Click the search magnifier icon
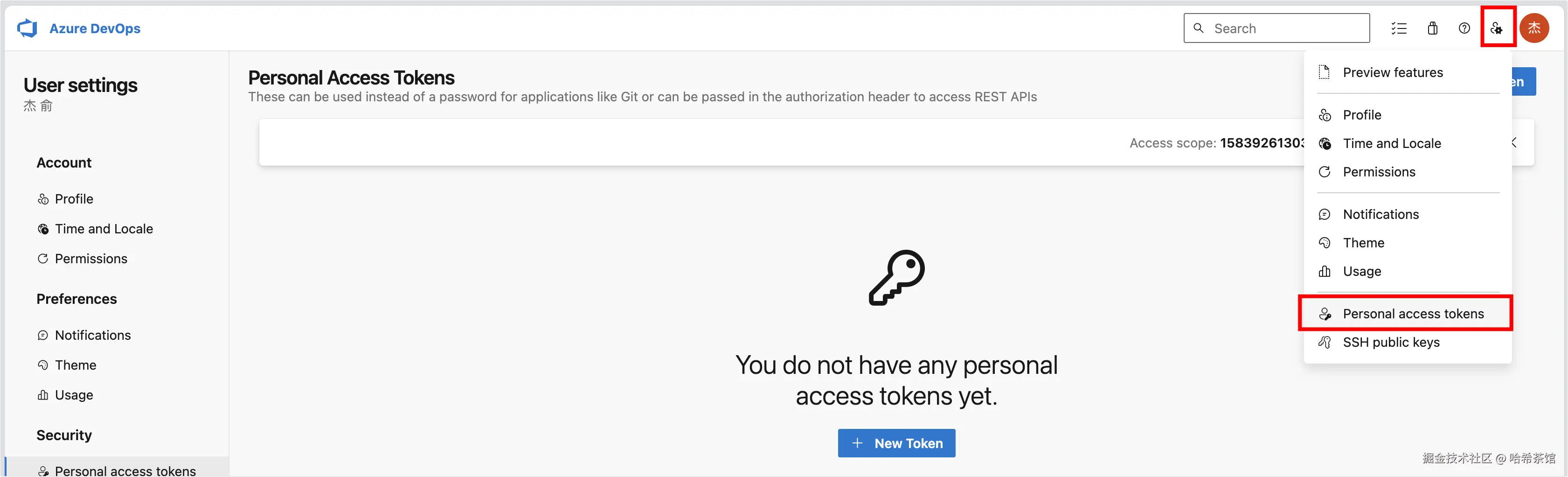1568x477 pixels. tap(1199, 28)
